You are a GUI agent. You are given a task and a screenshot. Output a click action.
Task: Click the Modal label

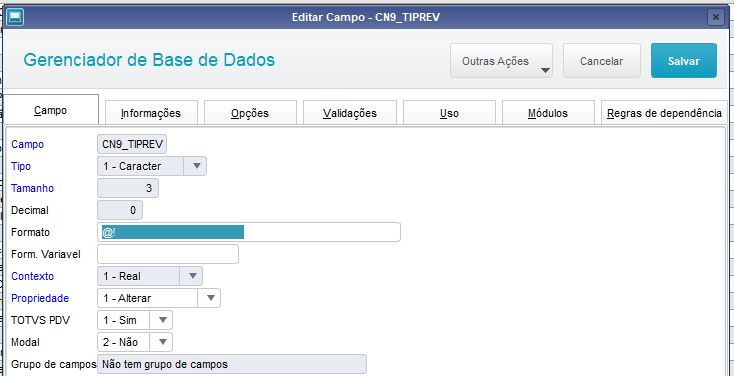click(25, 342)
